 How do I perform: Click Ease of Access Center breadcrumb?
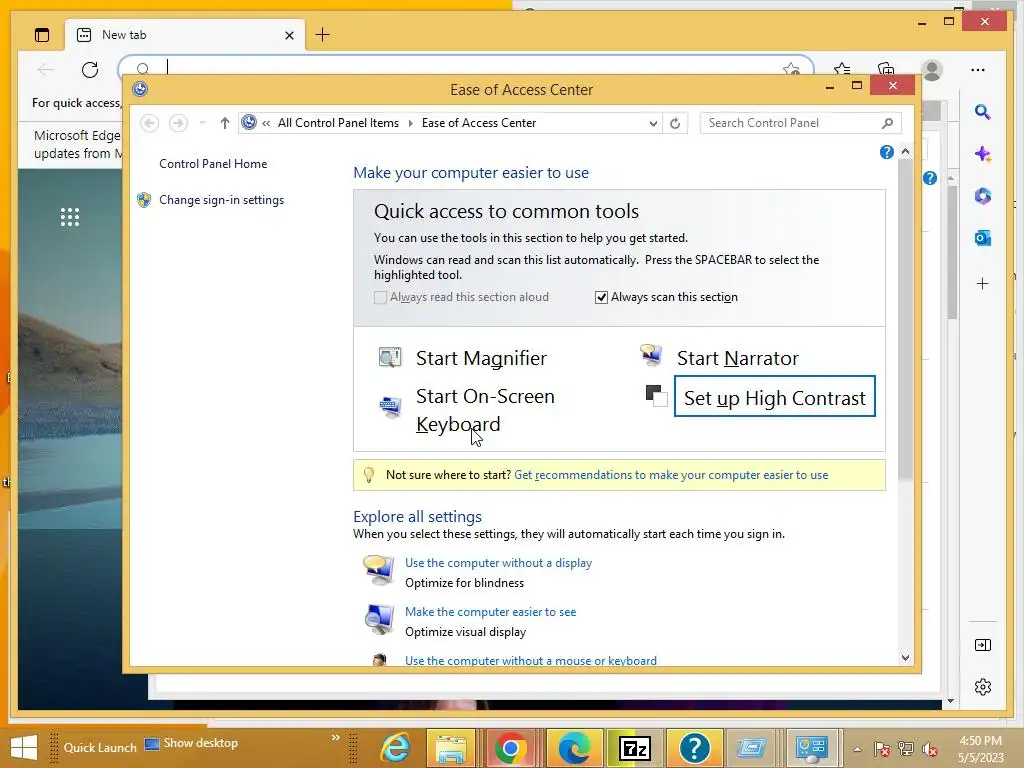[479, 123]
